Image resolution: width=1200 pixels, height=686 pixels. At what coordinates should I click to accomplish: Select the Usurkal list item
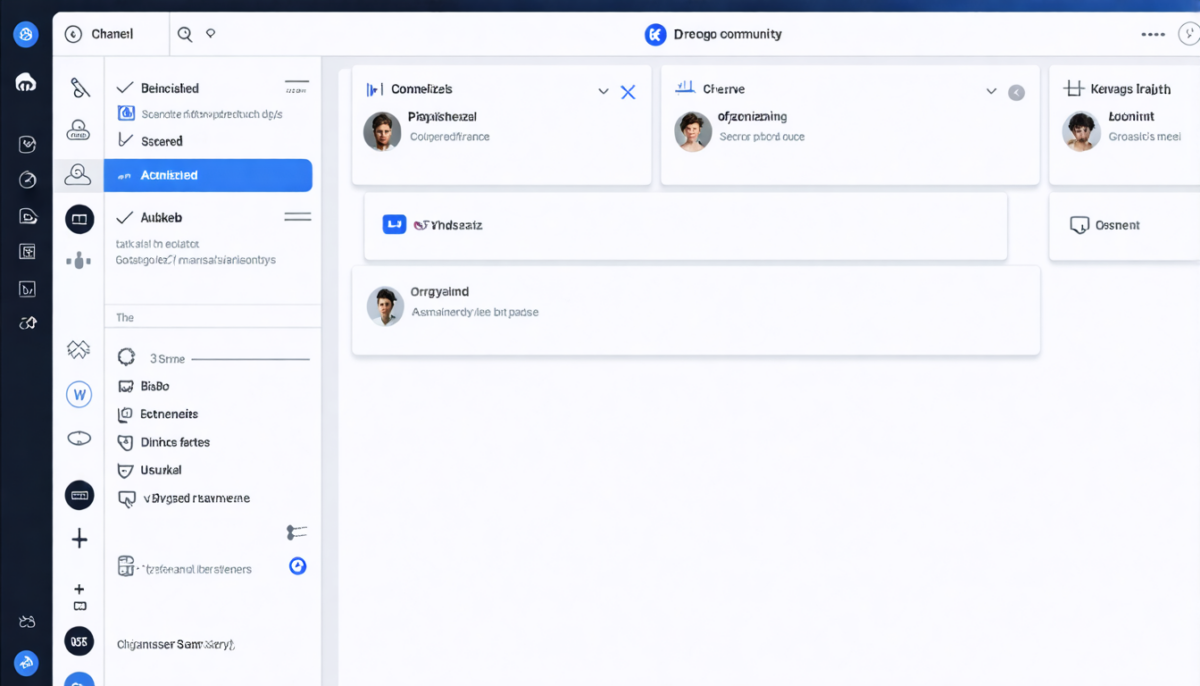tap(161, 470)
